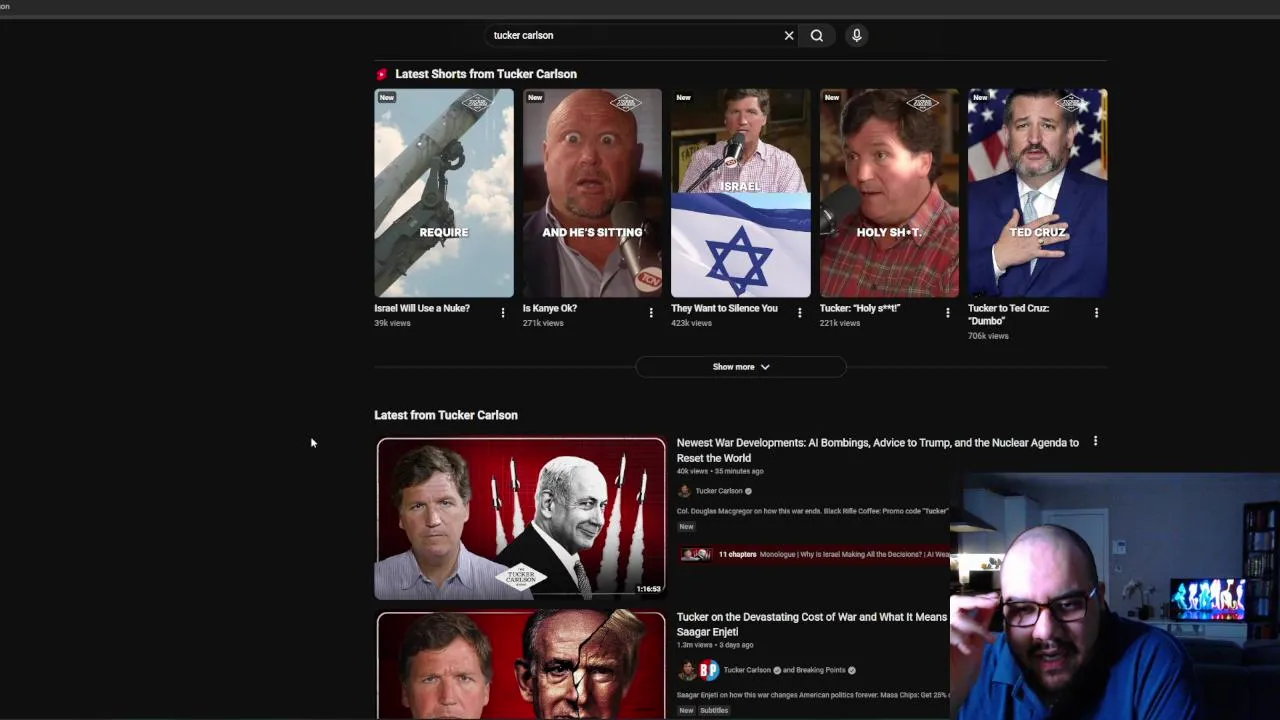Screen dimensions: 1280x720
Task: Open options menu for 'Is Kanye Ok?' short
Action: click(x=651, y=313)
